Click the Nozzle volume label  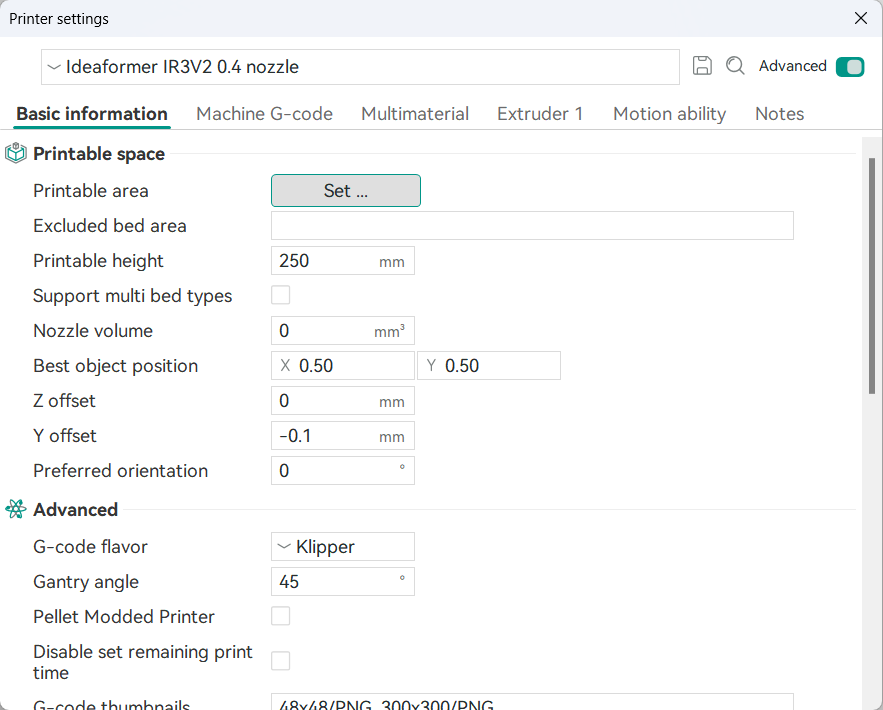pos(93,331)
